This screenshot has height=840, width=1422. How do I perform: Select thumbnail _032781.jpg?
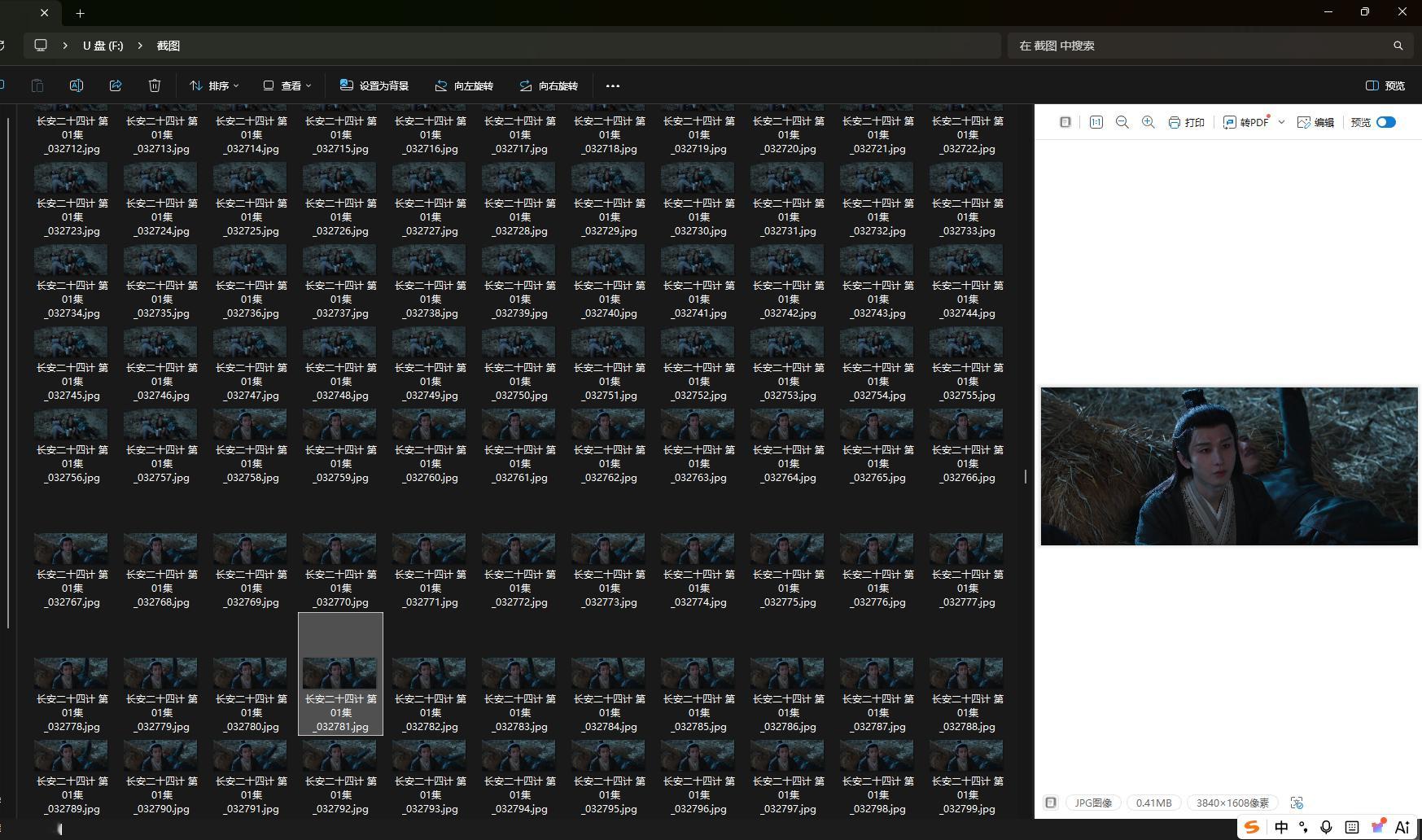click(340, 674)
